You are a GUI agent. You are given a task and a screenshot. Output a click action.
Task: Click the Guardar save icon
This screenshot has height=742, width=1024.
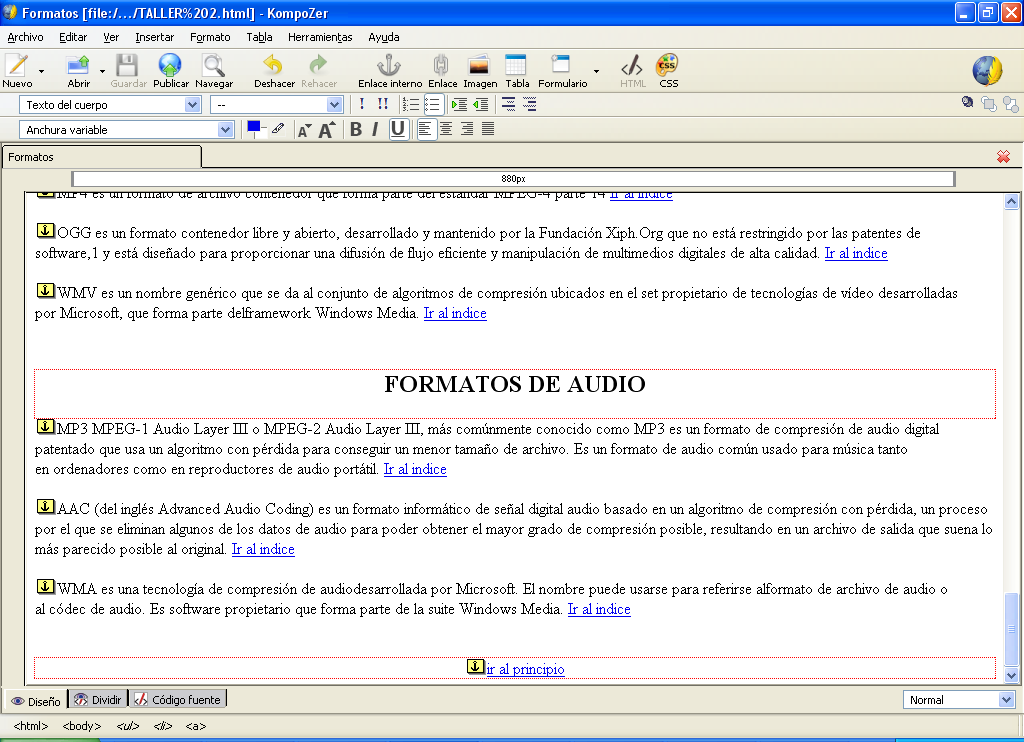[127, 65]
